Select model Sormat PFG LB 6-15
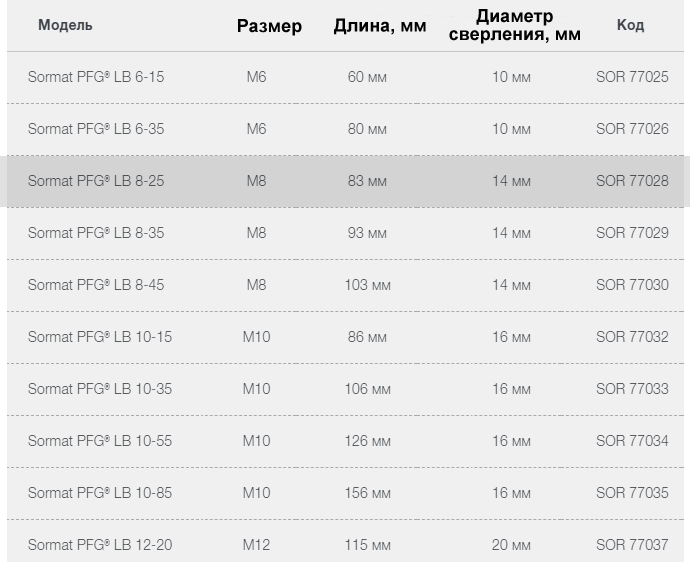This screenshot has width=690, height=562. [96, 77]
